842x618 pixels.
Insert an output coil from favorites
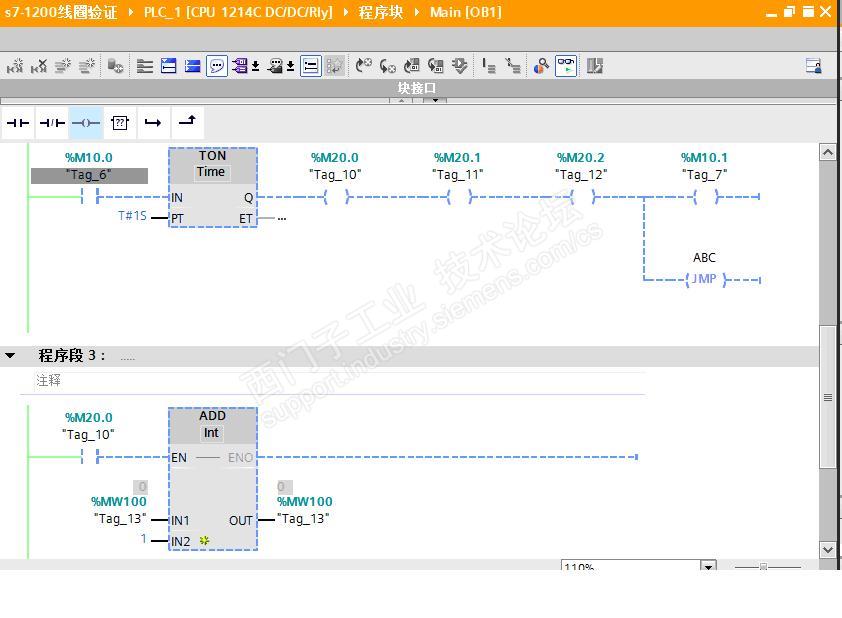86,123
